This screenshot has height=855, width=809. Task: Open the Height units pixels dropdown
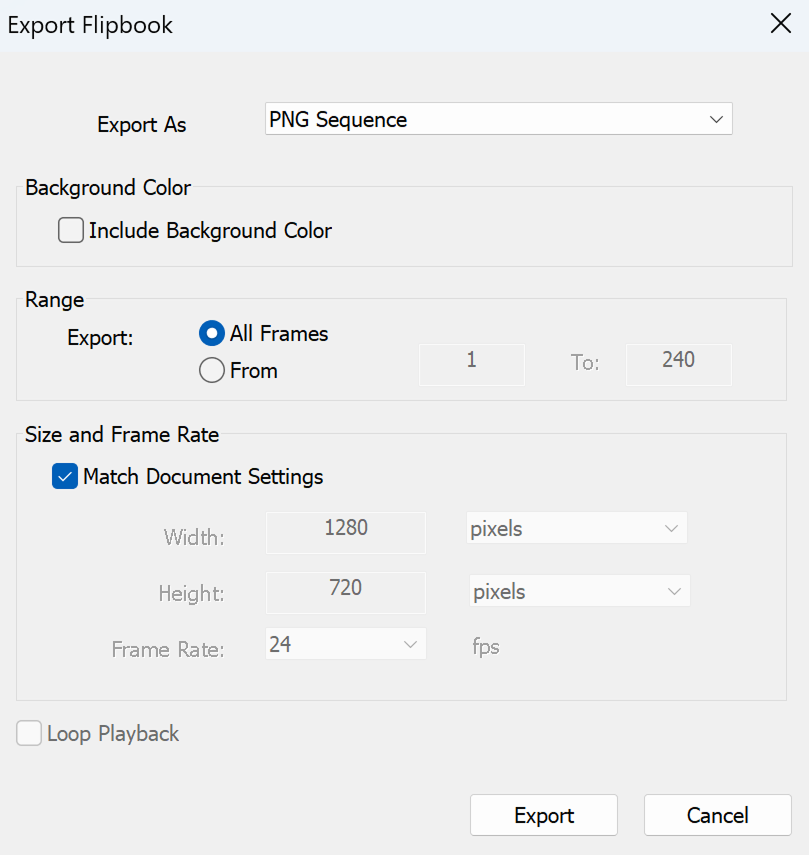coord(578,592)
